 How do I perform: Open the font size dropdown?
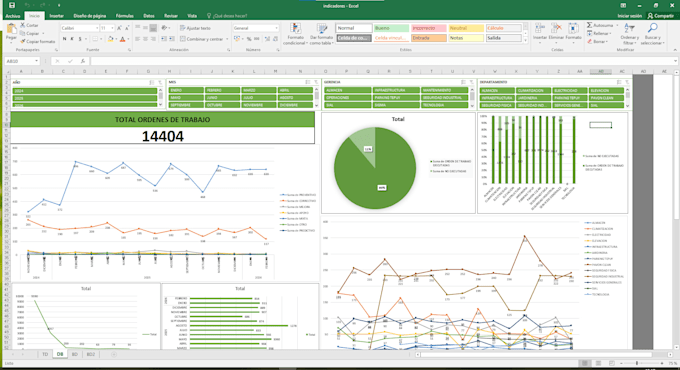[x=112, y=28]
